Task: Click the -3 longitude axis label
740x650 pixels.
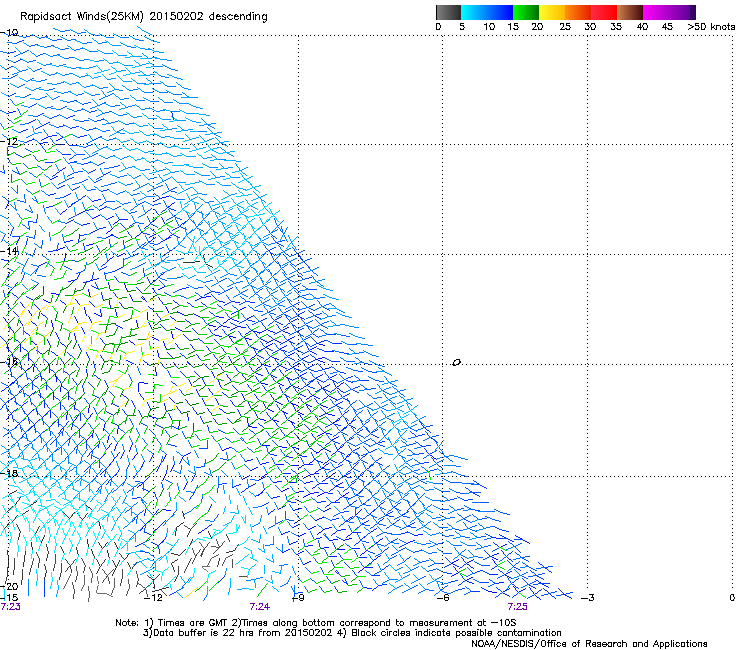Action: (x=588, y=598)
